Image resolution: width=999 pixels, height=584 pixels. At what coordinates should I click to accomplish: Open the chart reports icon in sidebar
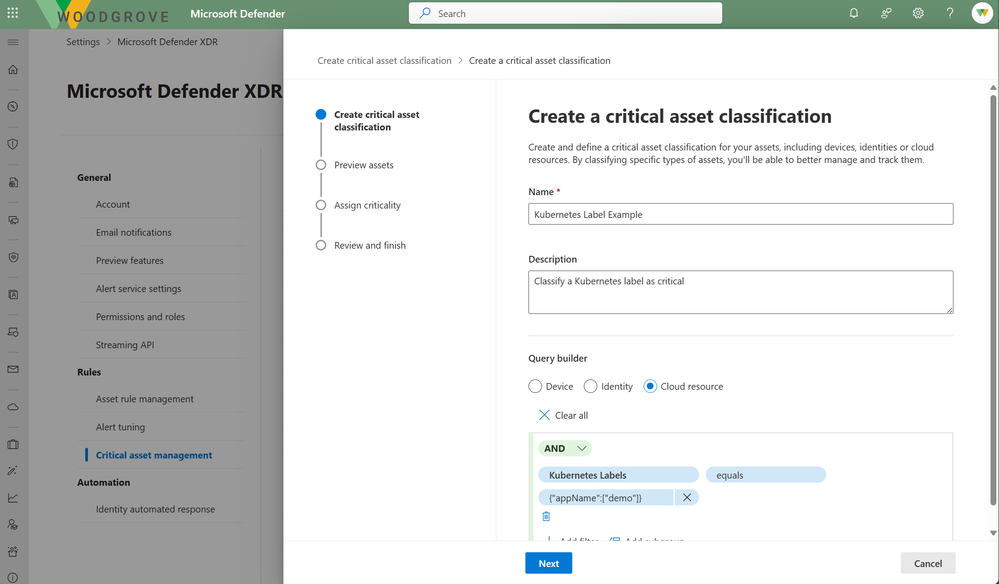(x=13, y=498)
